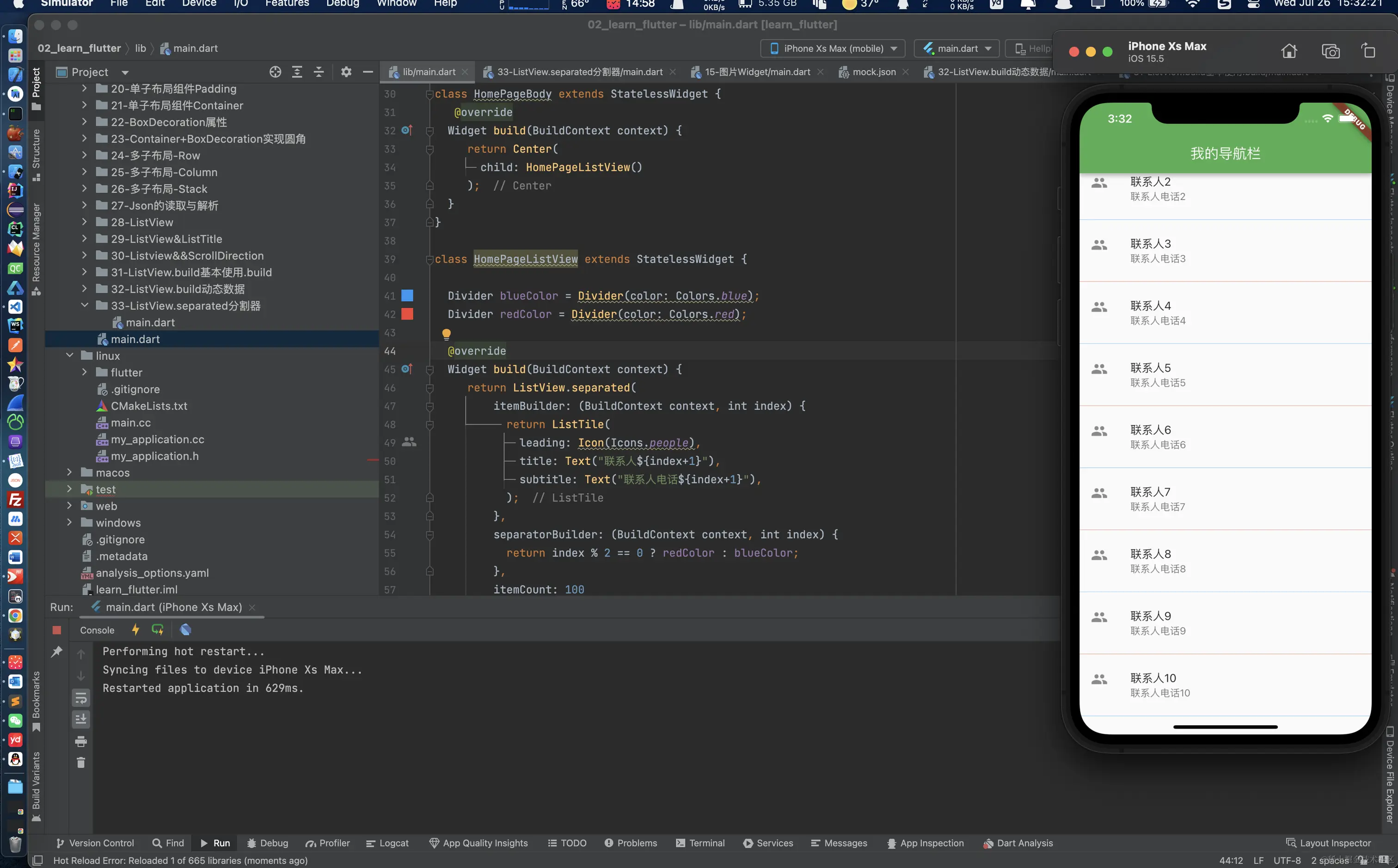Open Logcat tool window
The height and width of the screenshot is (868, 1398).
coord(387,843)
